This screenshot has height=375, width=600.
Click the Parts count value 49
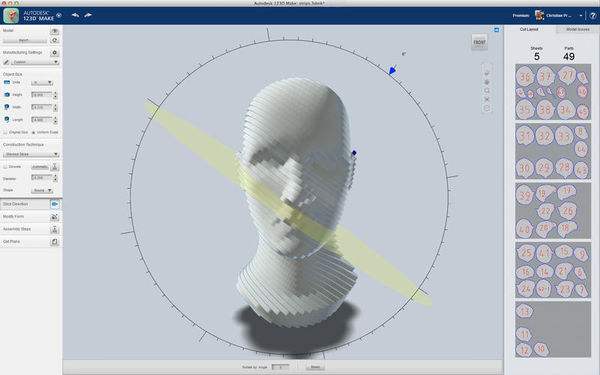coord(569,57)
